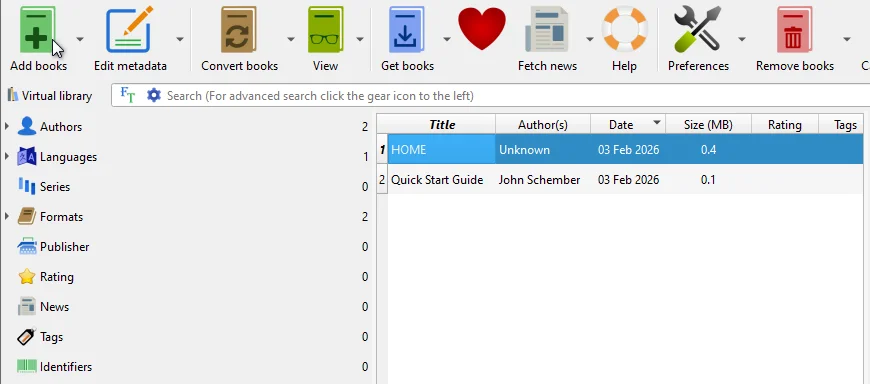
Task: Sort by Author(s) column header
Action: point(543,125)
